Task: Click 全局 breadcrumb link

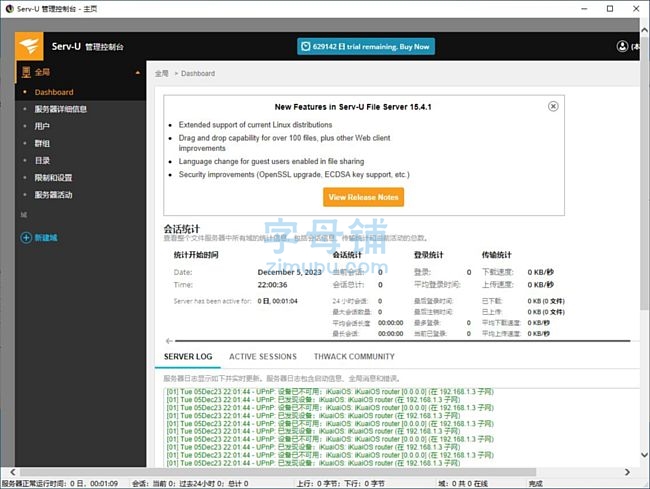Action: 162,73
